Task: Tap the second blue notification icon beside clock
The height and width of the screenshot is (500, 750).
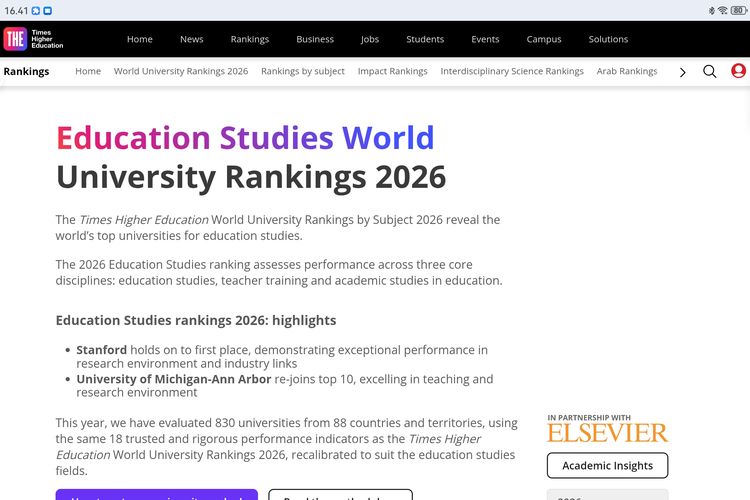Action: click(47, 11)
